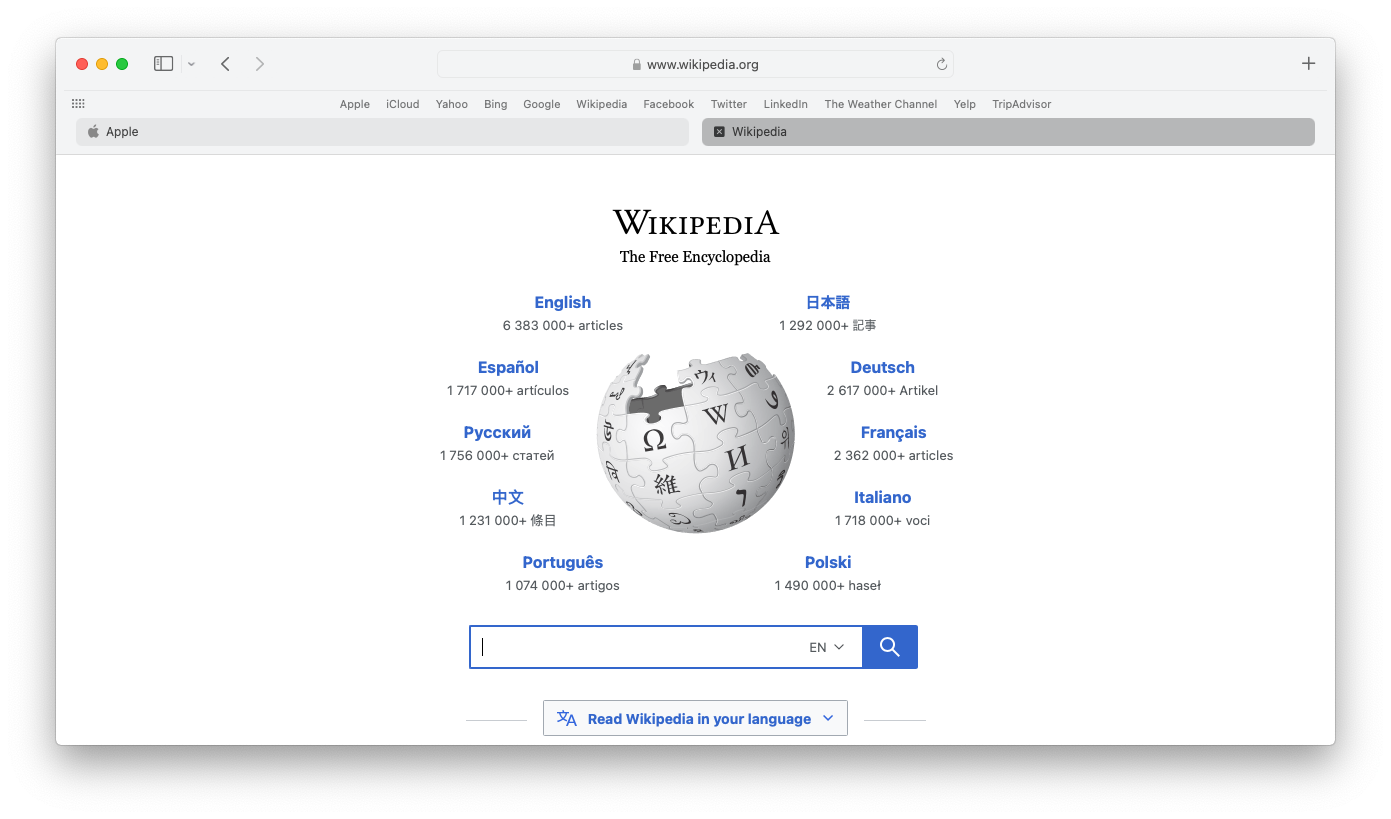Open the Apple bookmark in the favorites bar

click(354, 104)
